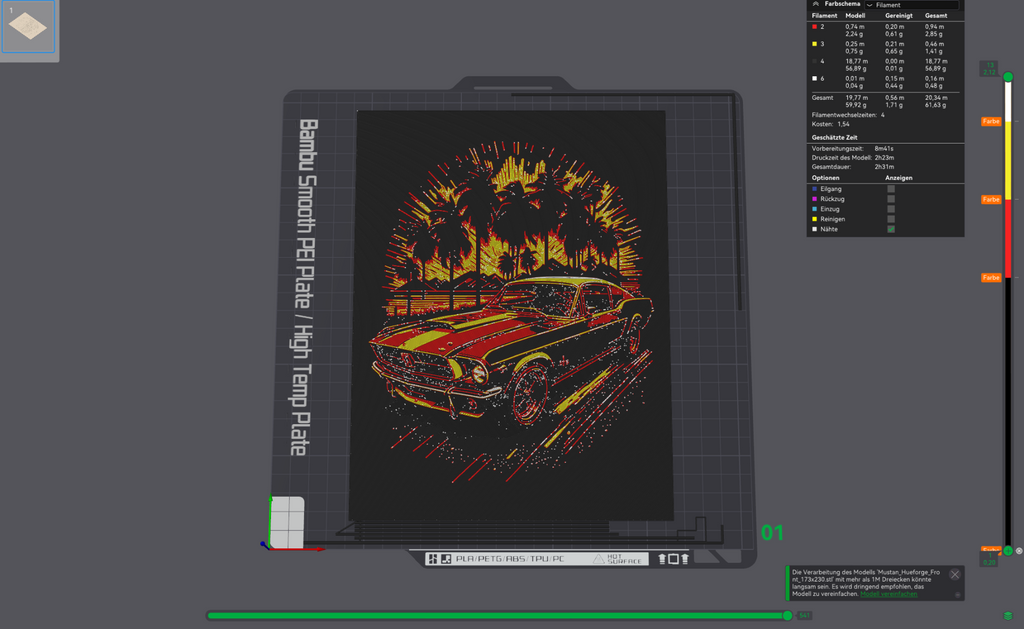Image resolution: width=1024 pixels, height=629 pixels.
Task: Enable the Rückzug display checkbox
Action: click(x=891, y=199)
